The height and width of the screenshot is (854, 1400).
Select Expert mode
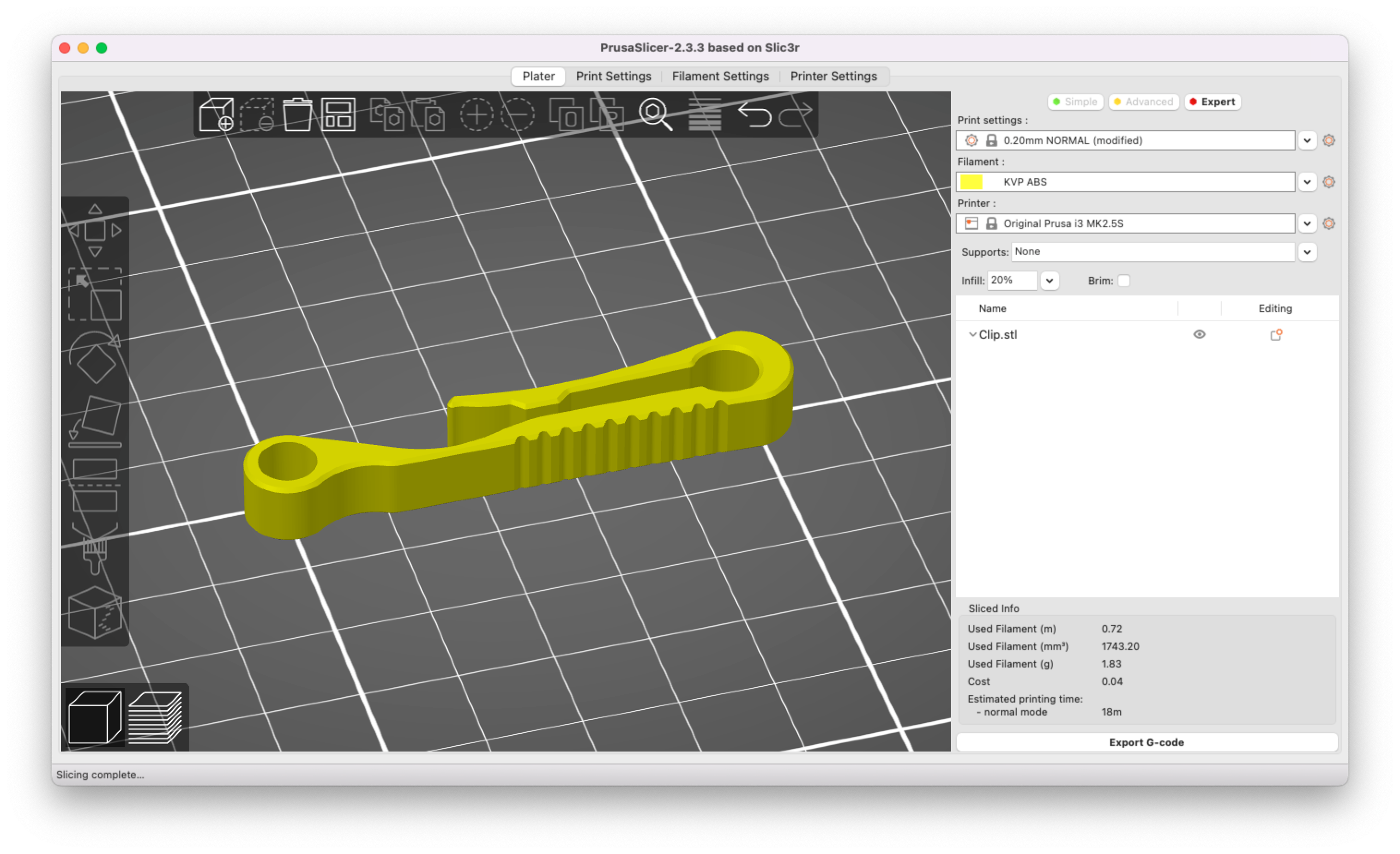tap(1213, 102)
